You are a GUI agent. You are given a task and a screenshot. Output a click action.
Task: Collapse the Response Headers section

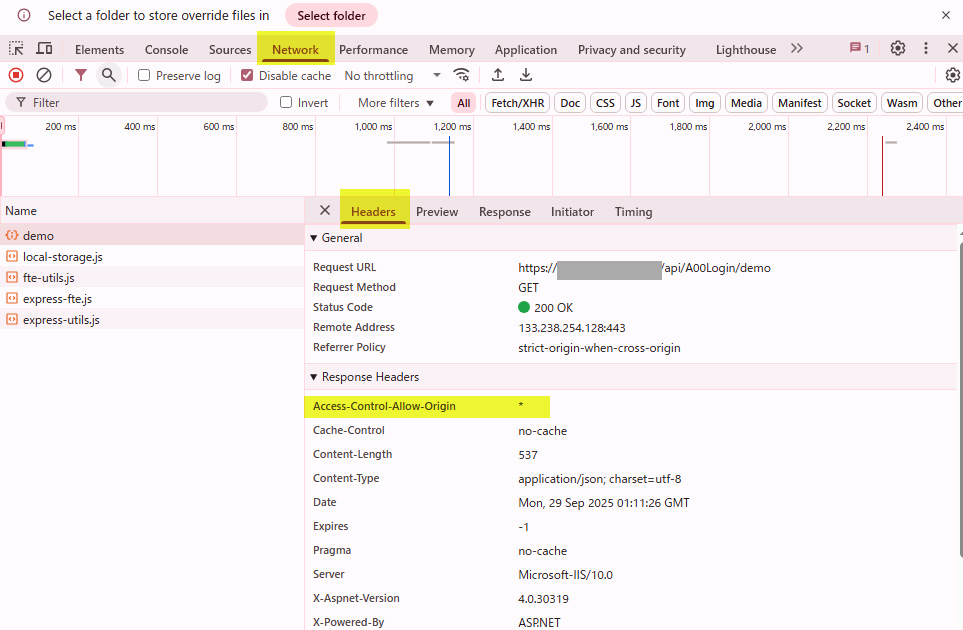pyautogui.click(x=314, y=377)
